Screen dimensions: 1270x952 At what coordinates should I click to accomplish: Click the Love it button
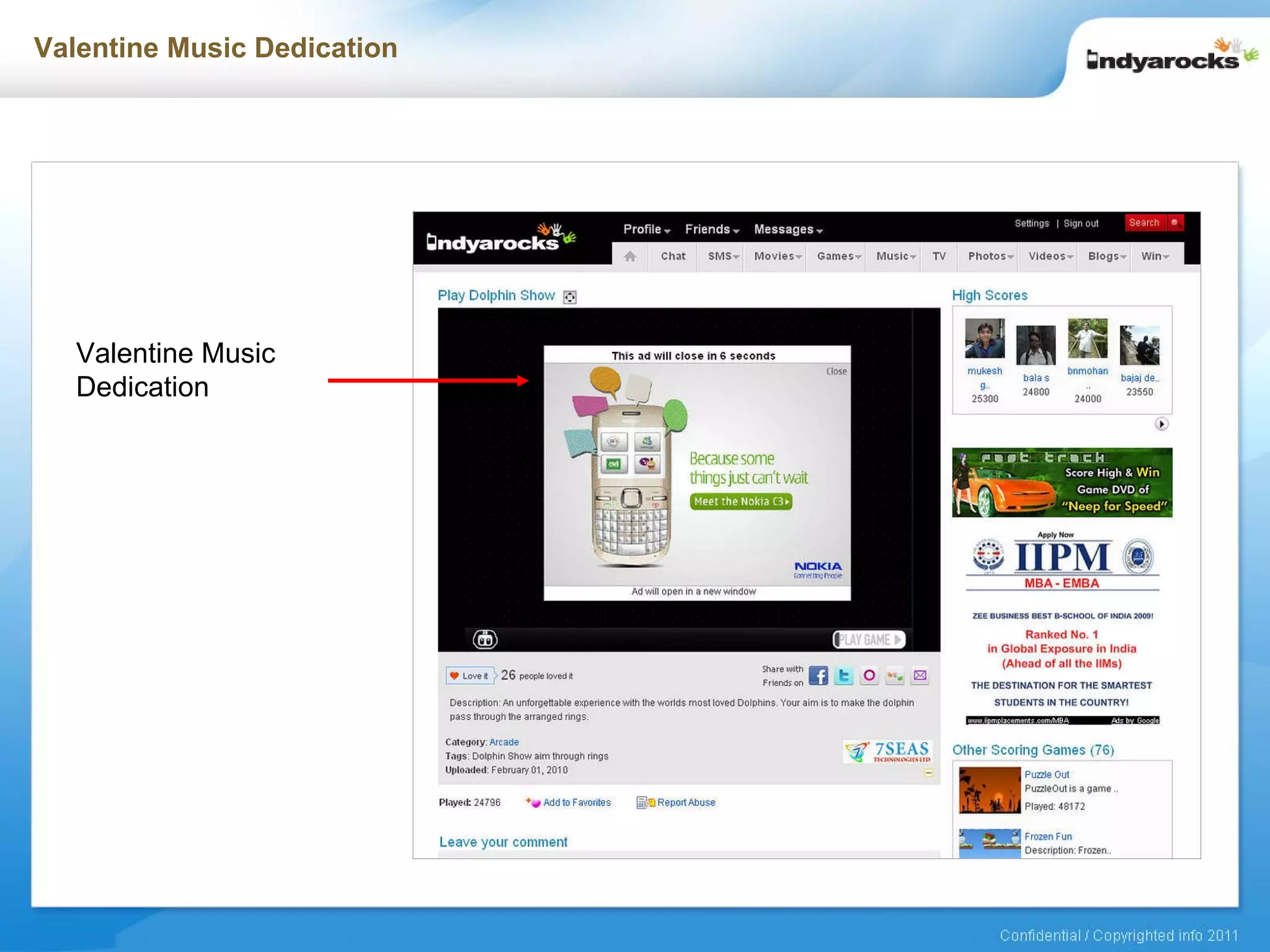click(470, 676)
